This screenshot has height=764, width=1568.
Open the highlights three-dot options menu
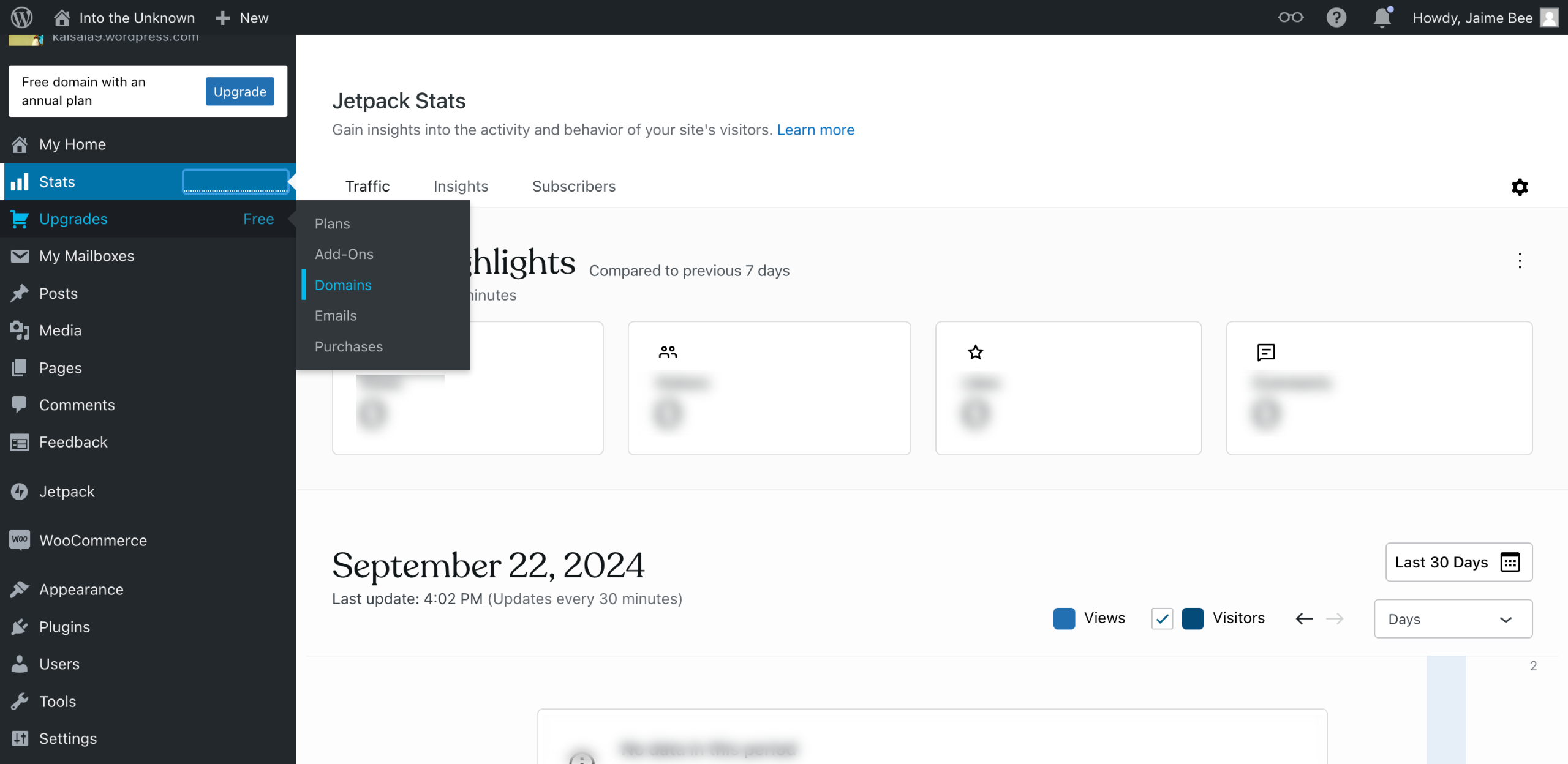(1520, 261)
